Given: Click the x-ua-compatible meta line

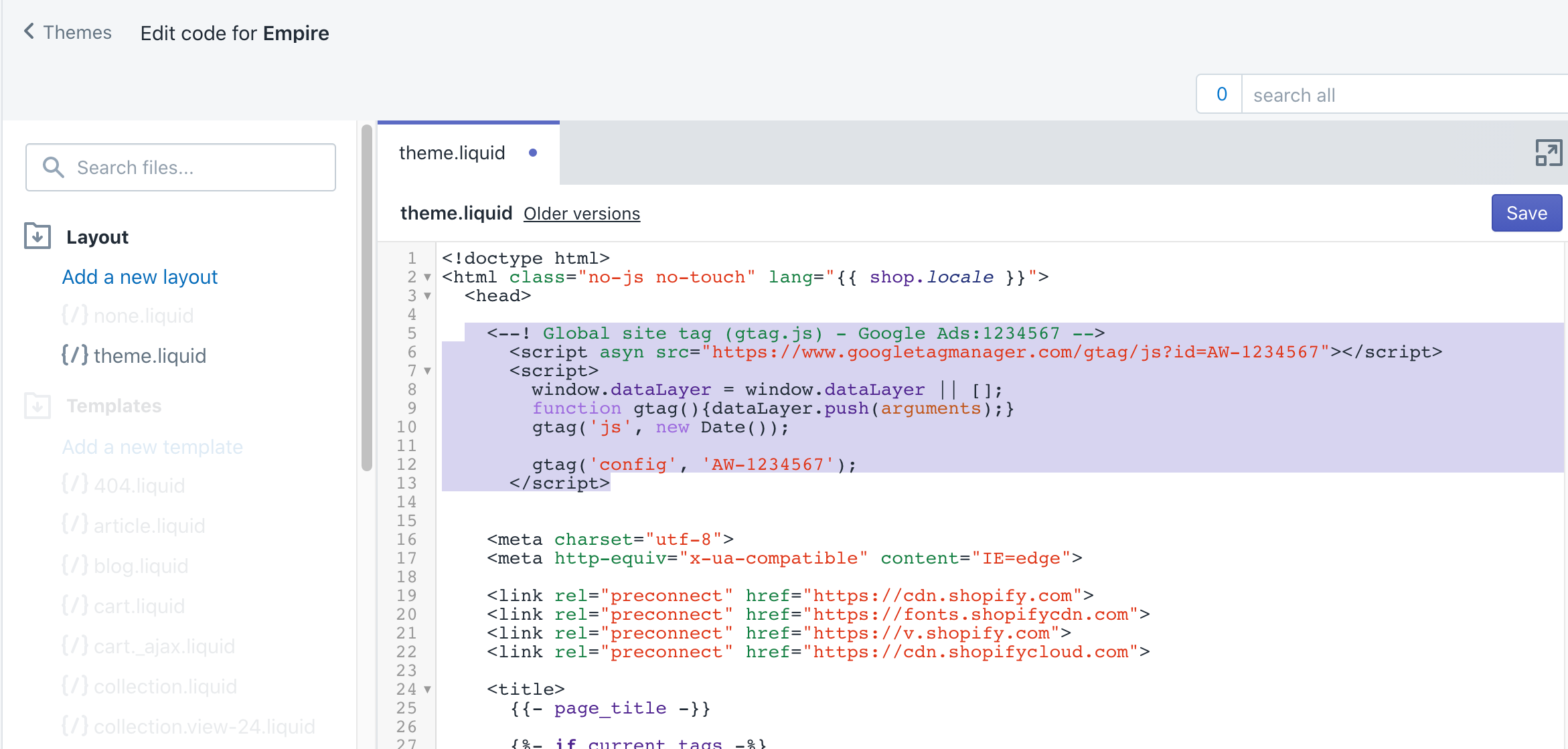Looking at the screenshot, I should click(x=784, y=558).
